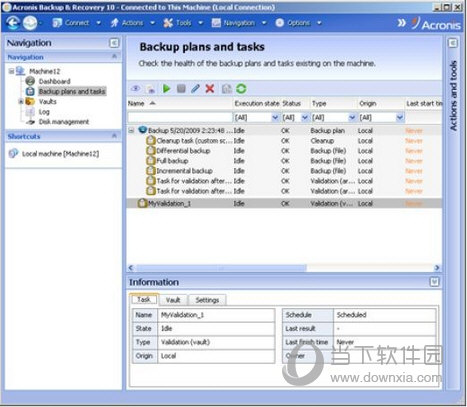Select the Cleanup task row icon
The width and height of the screenshot is (467, 407).
[151, 141]
